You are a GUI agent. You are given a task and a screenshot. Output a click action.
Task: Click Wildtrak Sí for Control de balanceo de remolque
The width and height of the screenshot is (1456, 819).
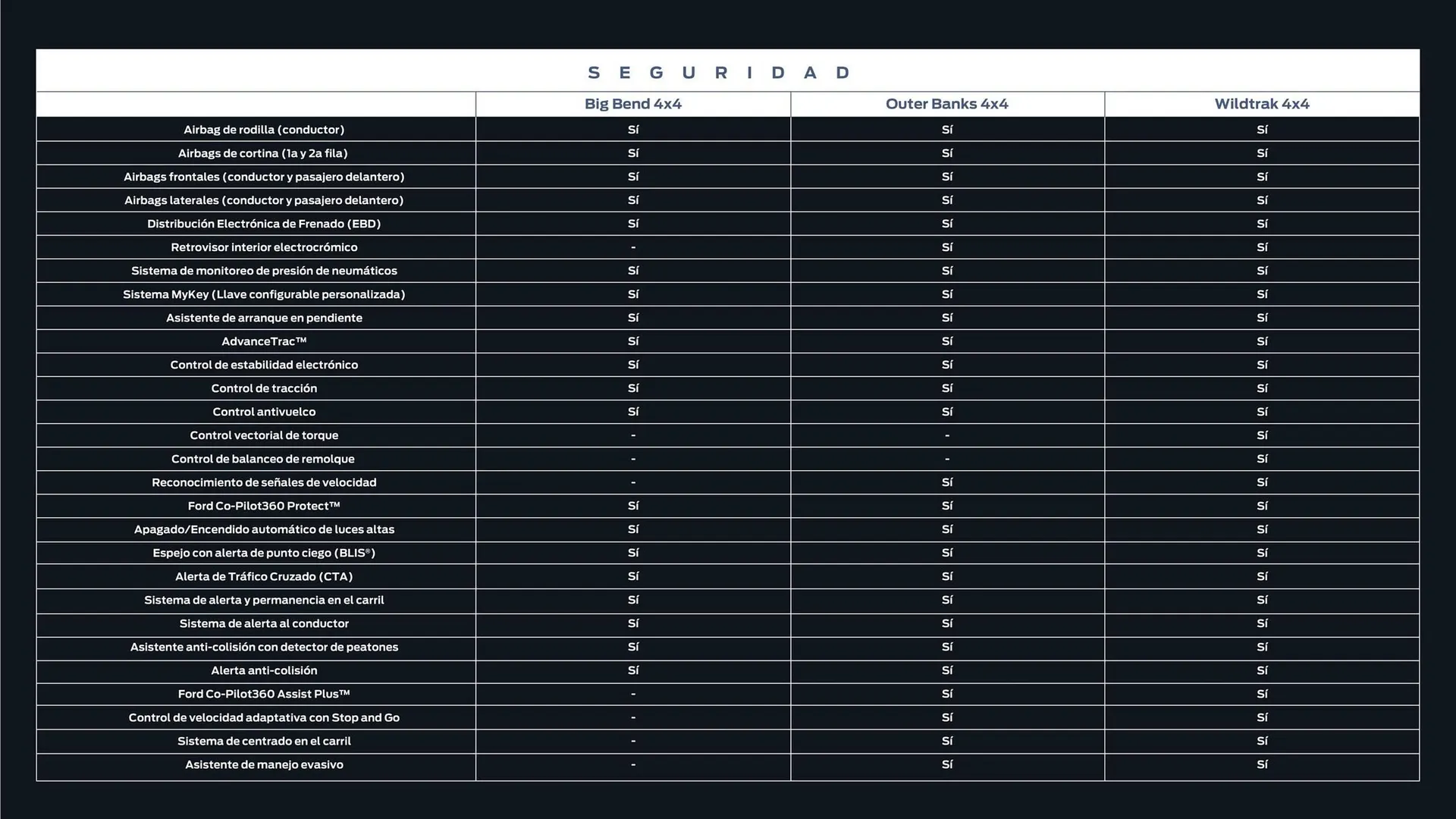(x=1262, y=459)
